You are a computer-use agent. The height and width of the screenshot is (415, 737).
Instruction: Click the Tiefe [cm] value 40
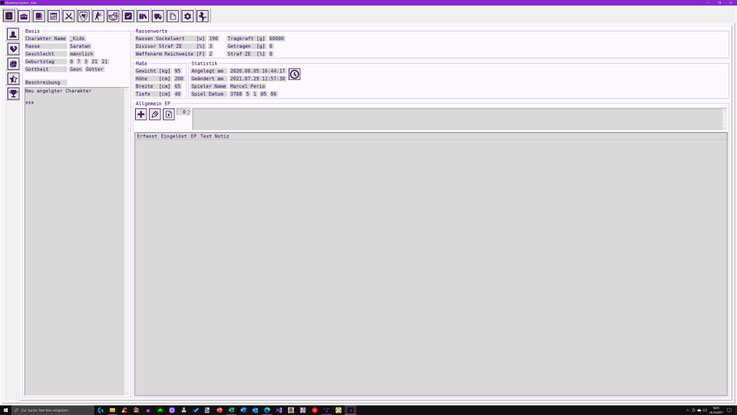click(178, 94)
